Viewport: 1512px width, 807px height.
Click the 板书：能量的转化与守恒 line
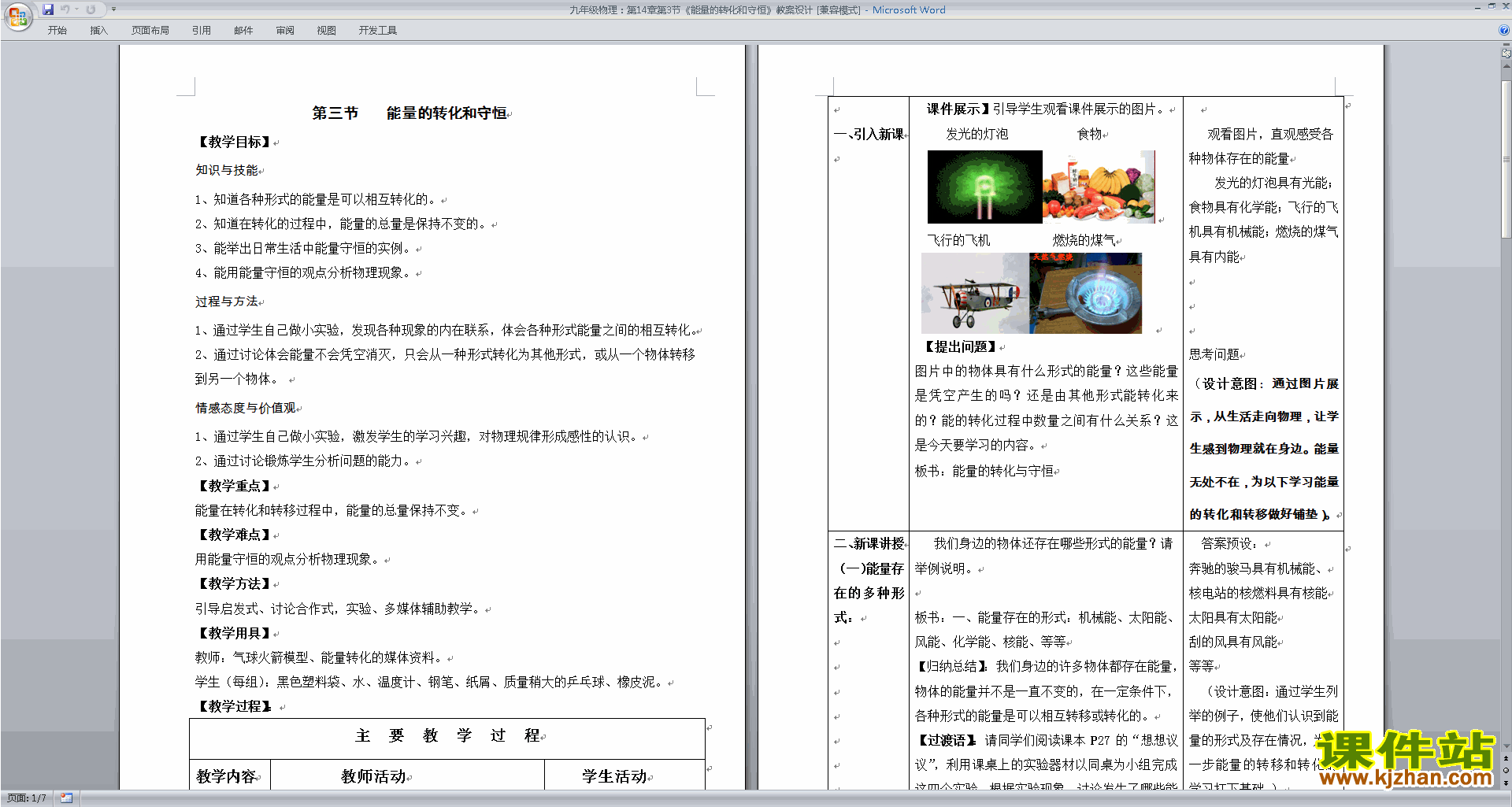pyautogui.click(x=984, y=471)
